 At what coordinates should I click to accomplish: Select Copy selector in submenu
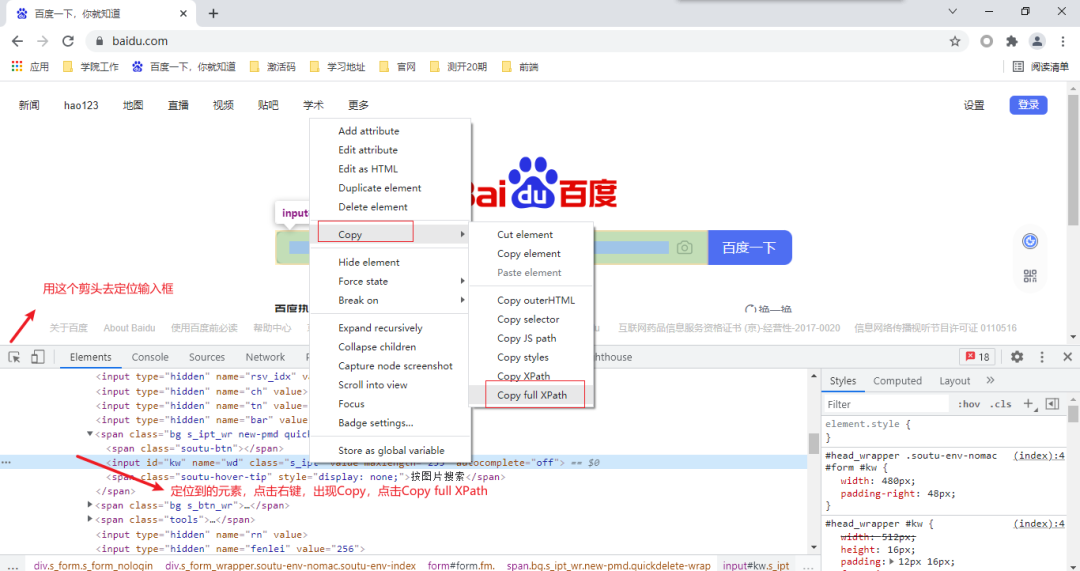tap(528, 320)
